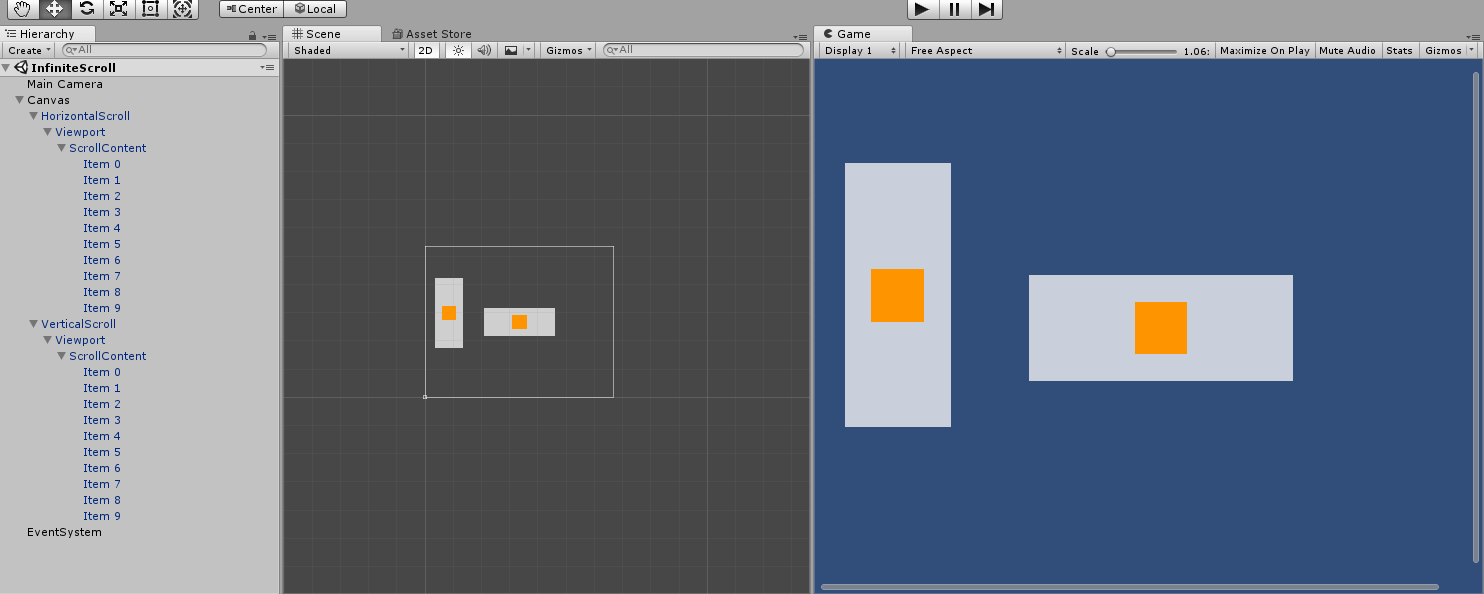Toggle Local handle rotation button
Viewport: 1484px width, 594px height.
[316, 9]
